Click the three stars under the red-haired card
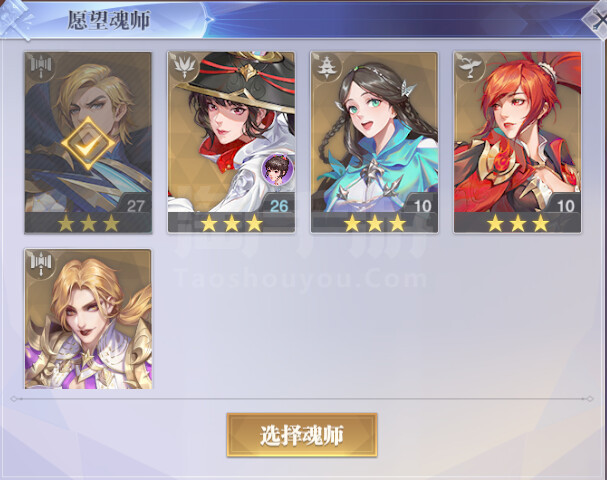607x480 pixels. point(518,223)
